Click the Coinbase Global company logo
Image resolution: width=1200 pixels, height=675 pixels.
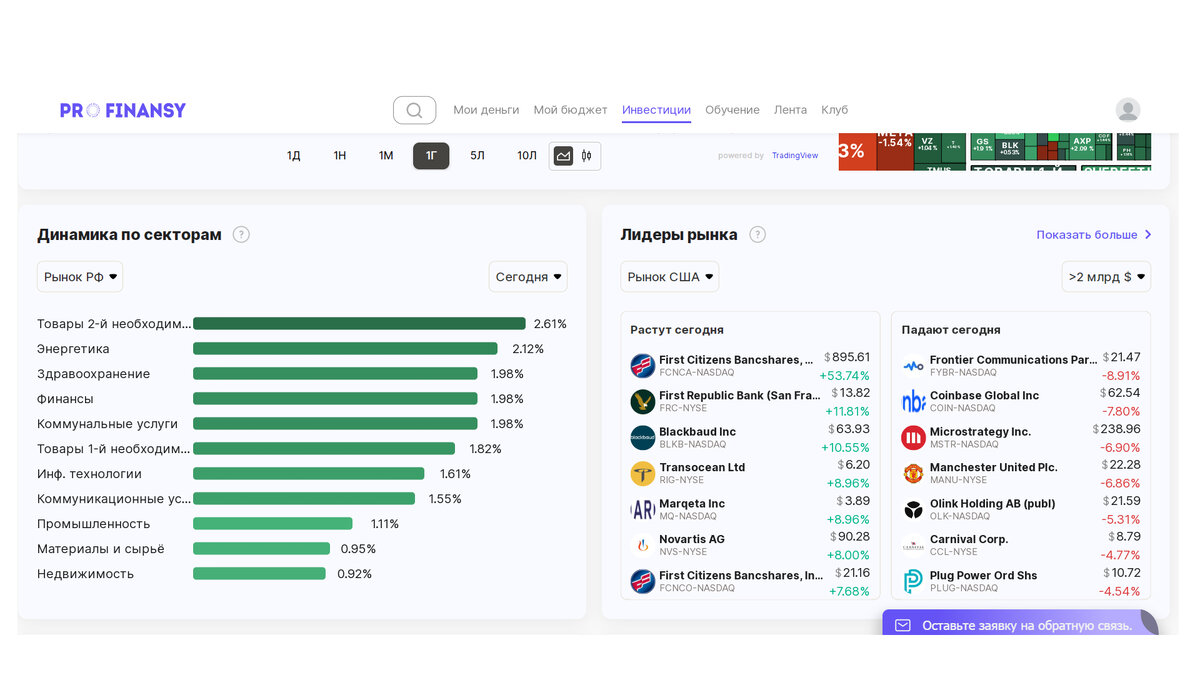912,400
